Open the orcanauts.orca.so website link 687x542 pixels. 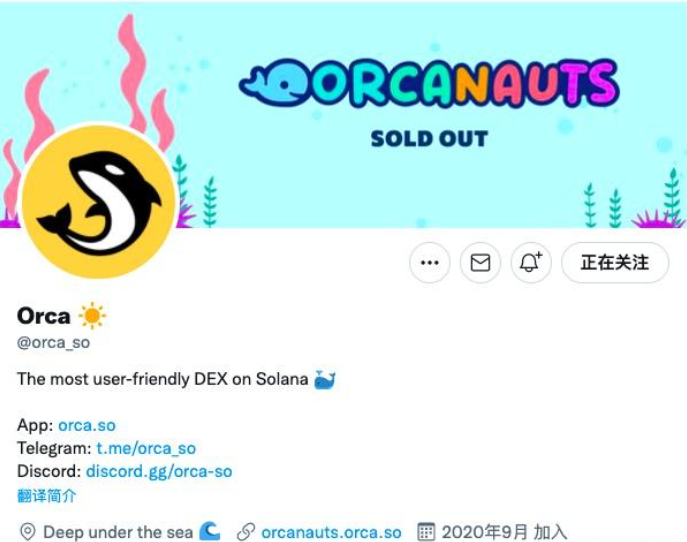(331, 532)
